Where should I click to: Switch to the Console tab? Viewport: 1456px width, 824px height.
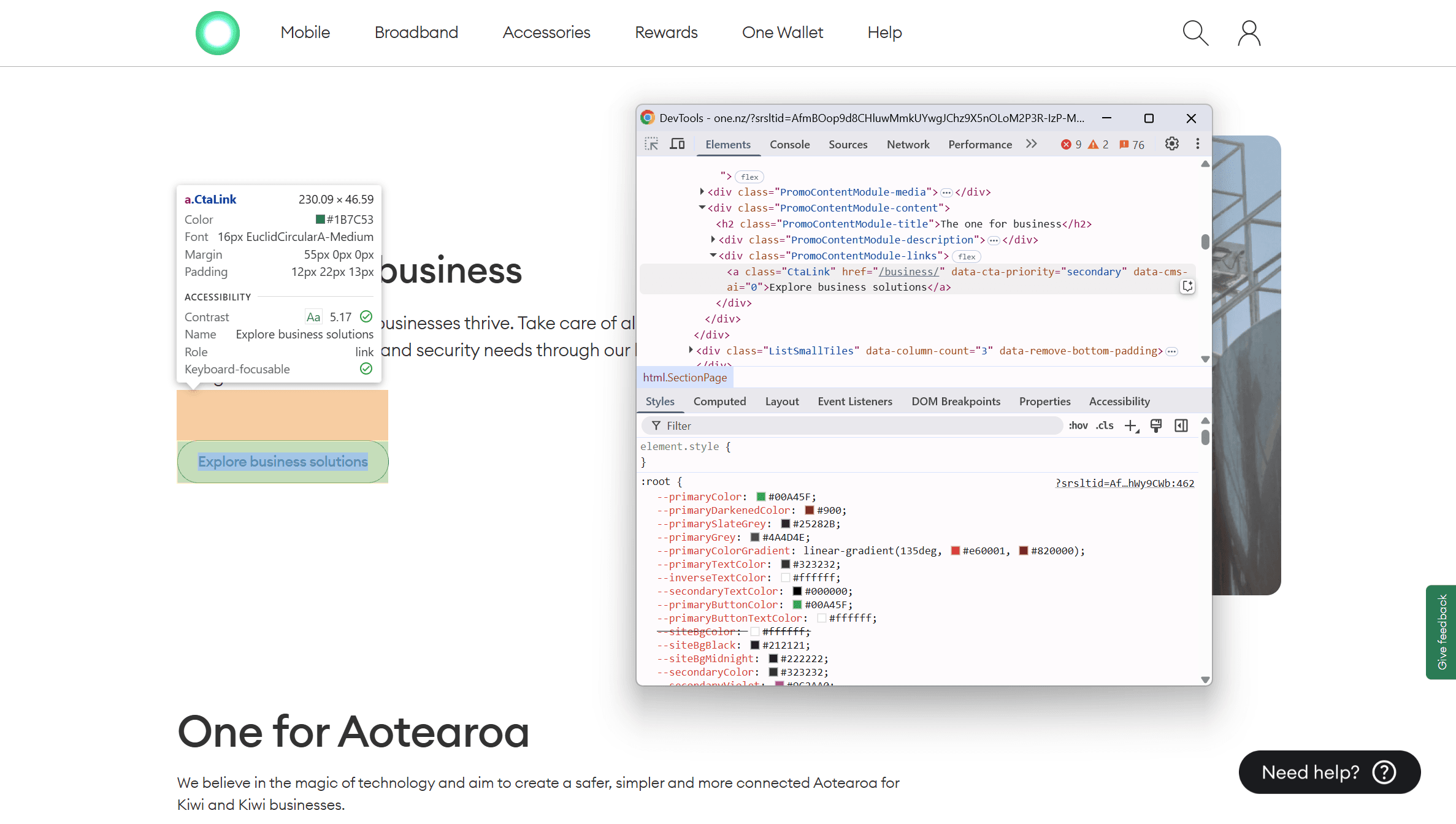(789, 144)
